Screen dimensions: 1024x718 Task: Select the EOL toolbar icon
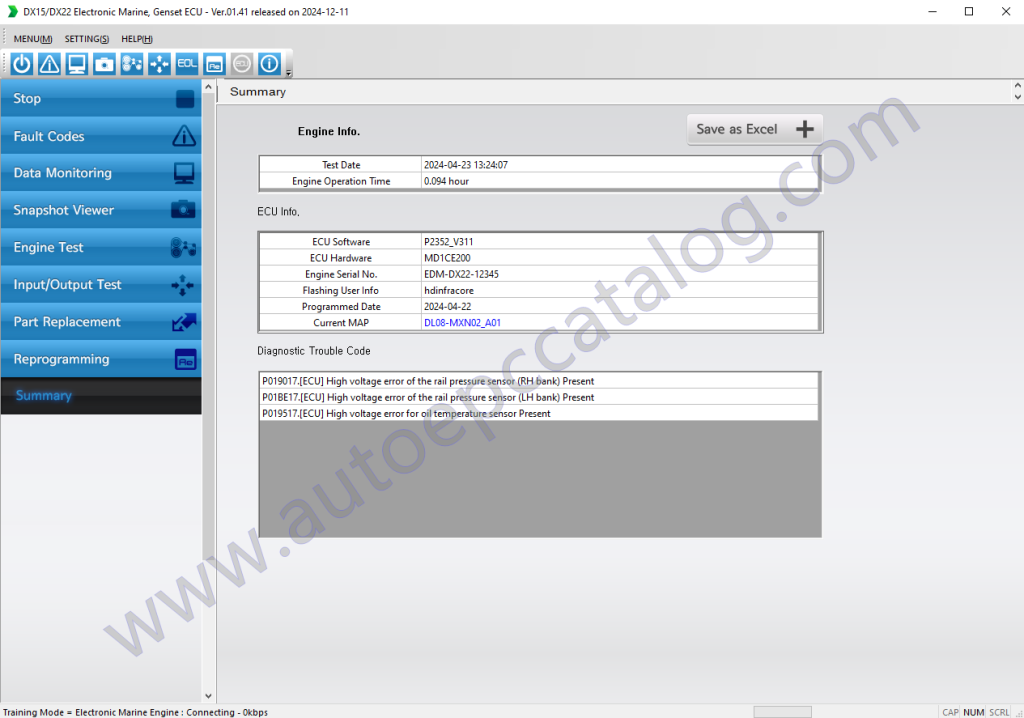[x=186, y=63]
